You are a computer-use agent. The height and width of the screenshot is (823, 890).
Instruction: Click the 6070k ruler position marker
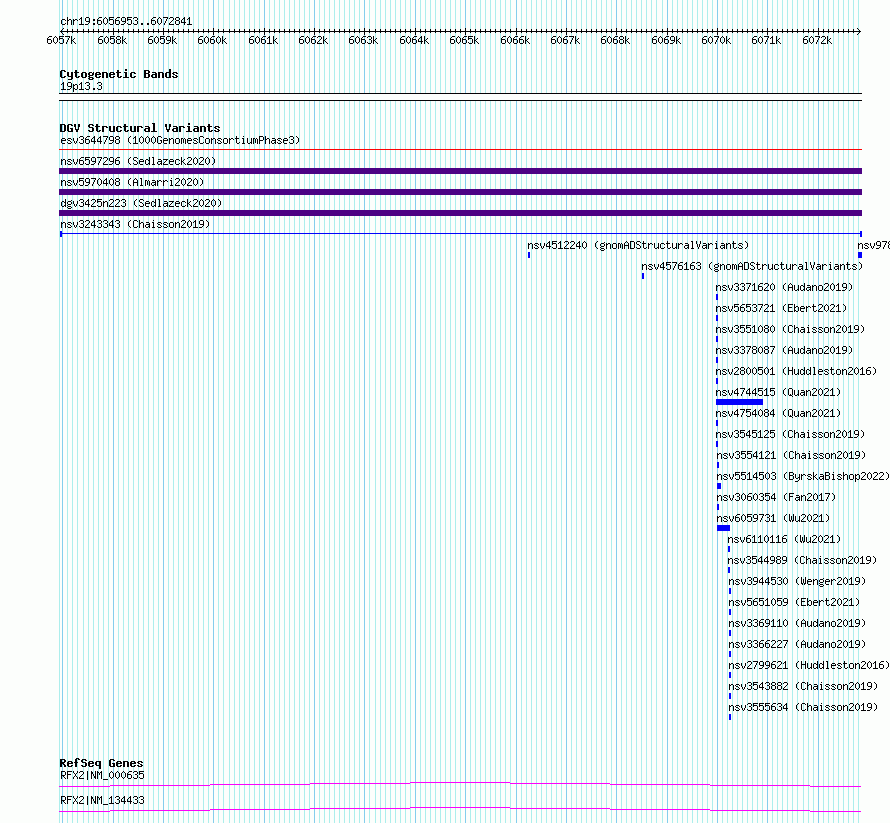716,40
